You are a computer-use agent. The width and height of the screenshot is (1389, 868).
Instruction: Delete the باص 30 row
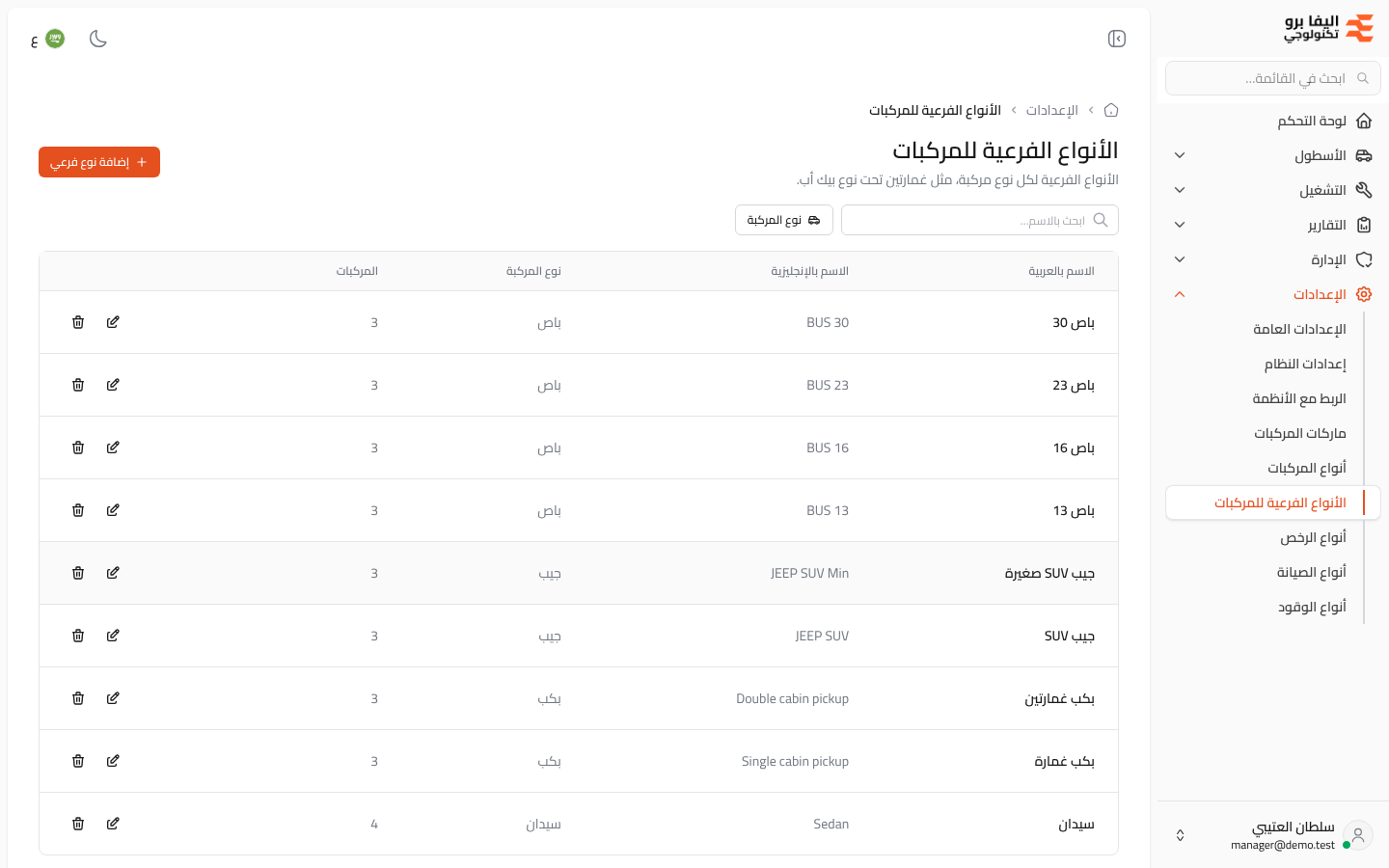pos(78,322)
